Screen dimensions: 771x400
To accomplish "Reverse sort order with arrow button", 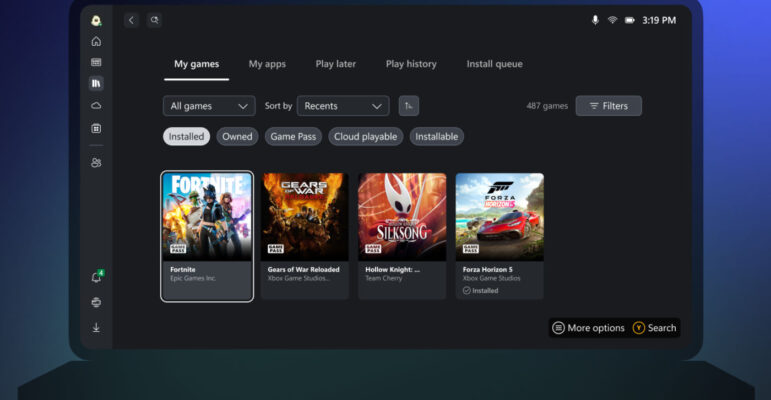I will click(x=409, y=106).
